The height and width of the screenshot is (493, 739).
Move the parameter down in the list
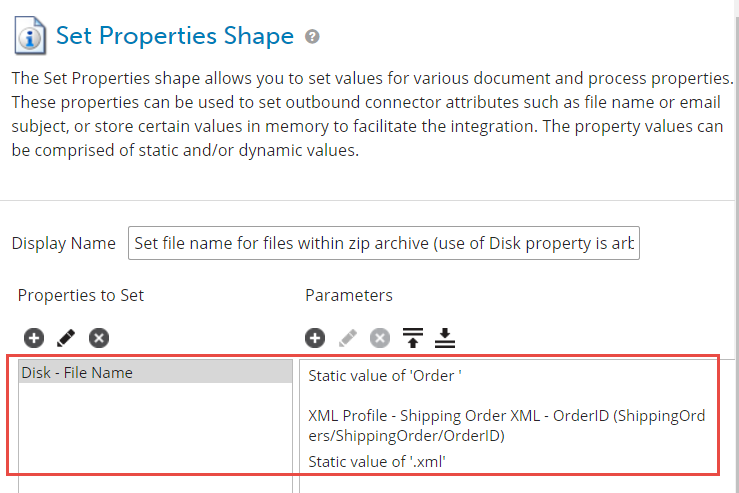tap(445, 338)
